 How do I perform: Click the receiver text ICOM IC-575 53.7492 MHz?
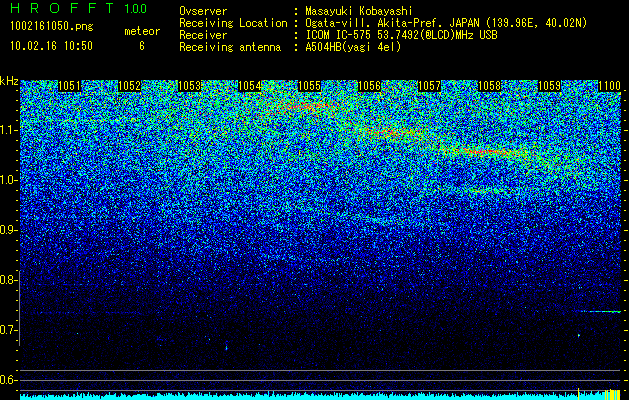(401, 35)
